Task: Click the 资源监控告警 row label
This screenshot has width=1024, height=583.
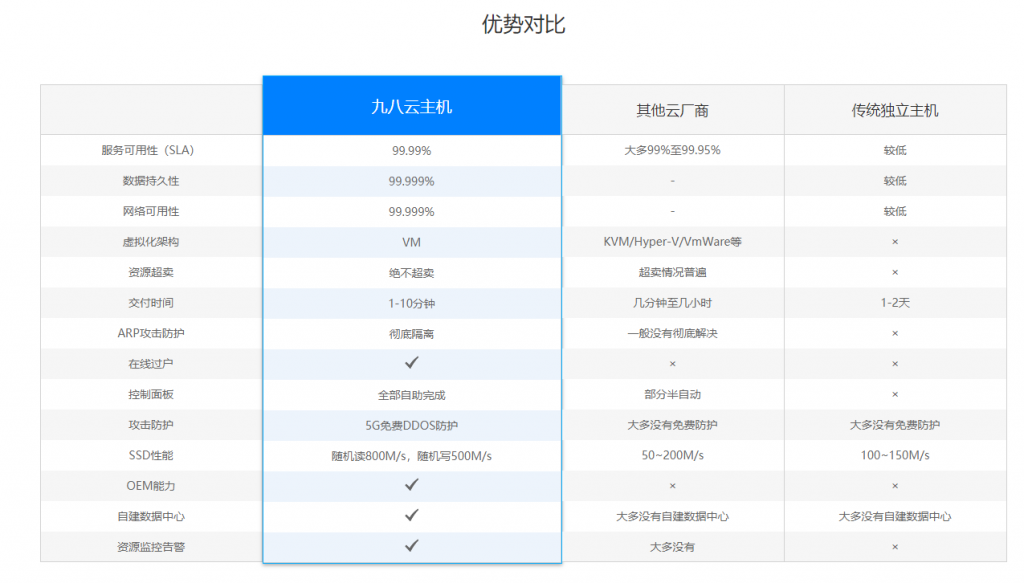Action: click(151, 547)
